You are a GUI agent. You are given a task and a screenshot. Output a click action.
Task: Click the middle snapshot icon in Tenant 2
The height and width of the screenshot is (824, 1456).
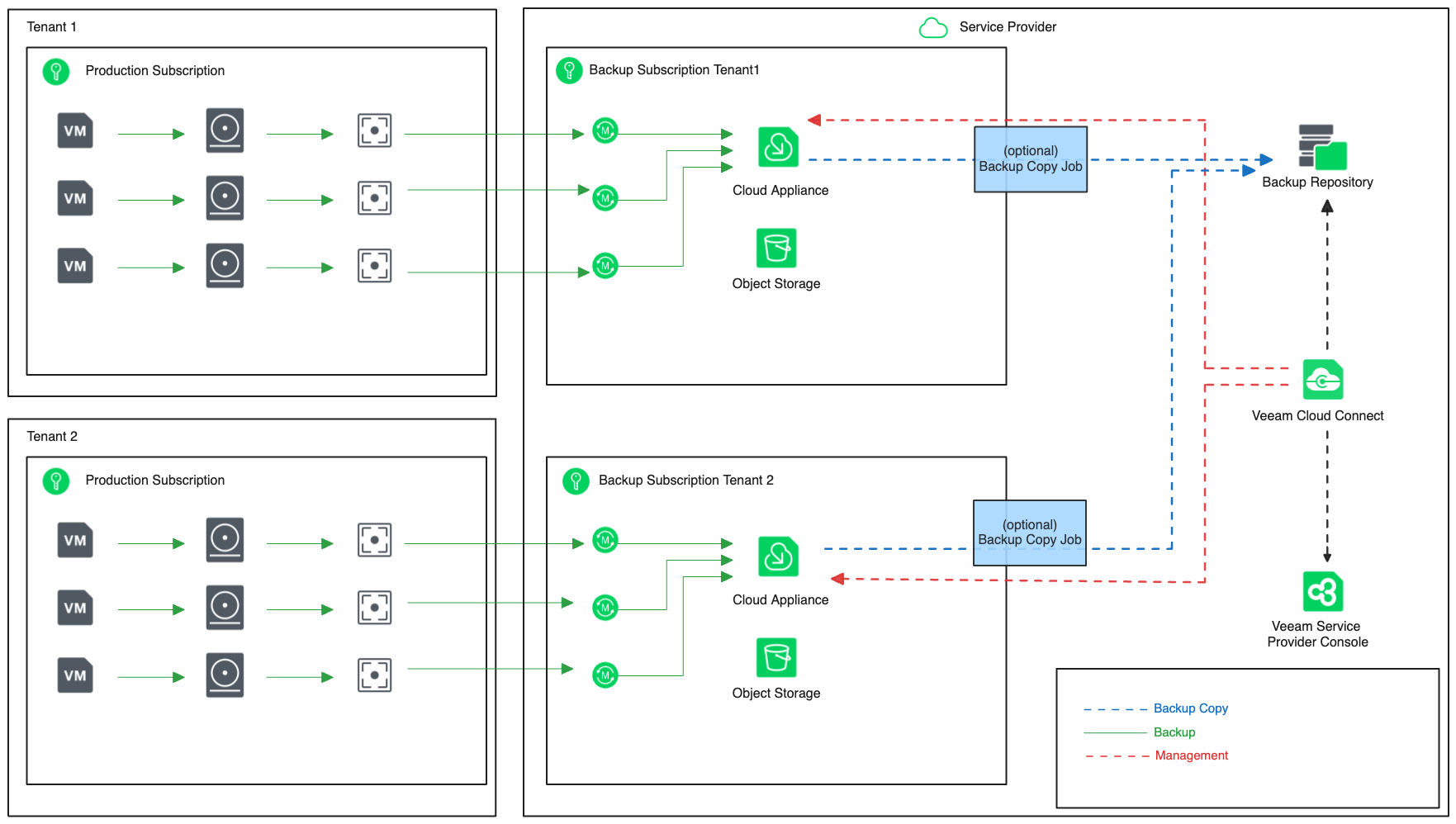(x=375, y=608)
